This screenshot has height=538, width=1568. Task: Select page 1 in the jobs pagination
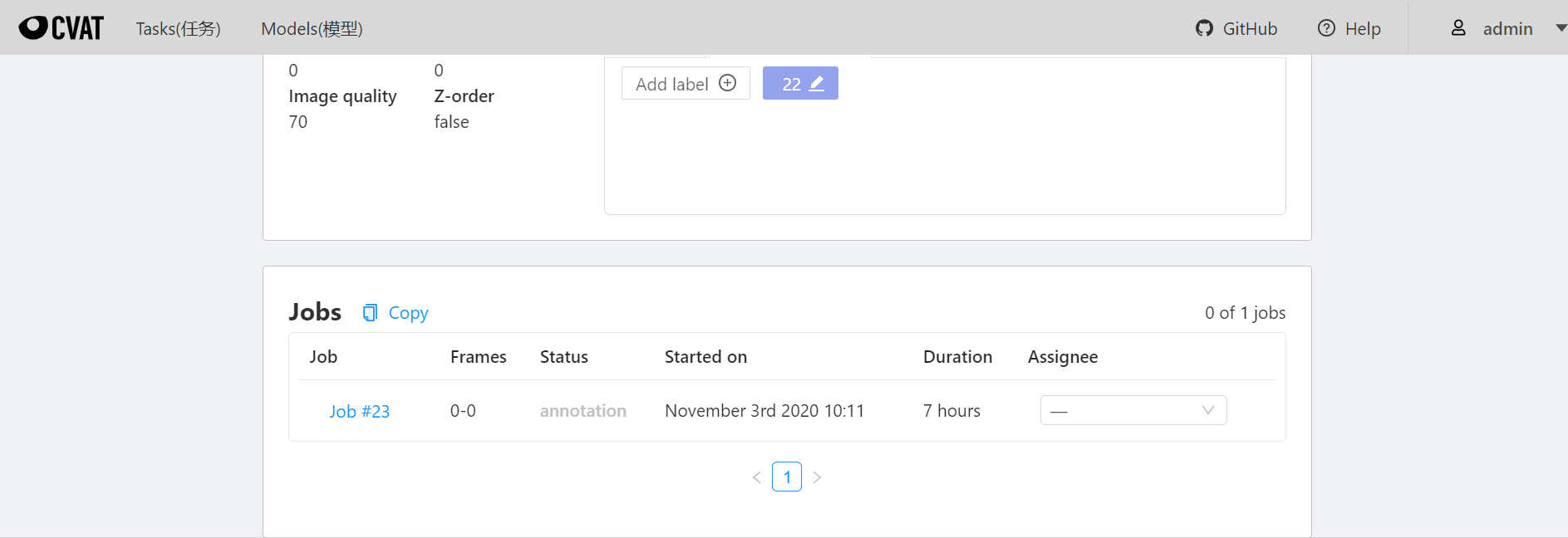click(787, 477)
